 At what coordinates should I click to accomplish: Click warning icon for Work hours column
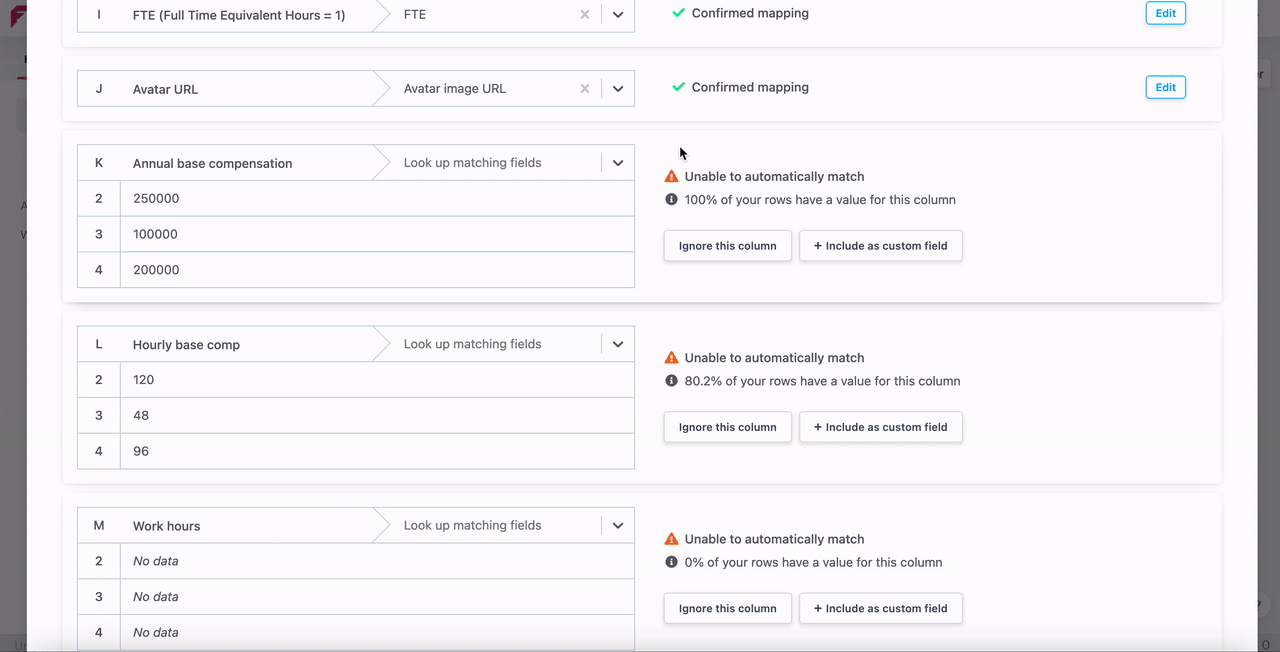point(671,538)
